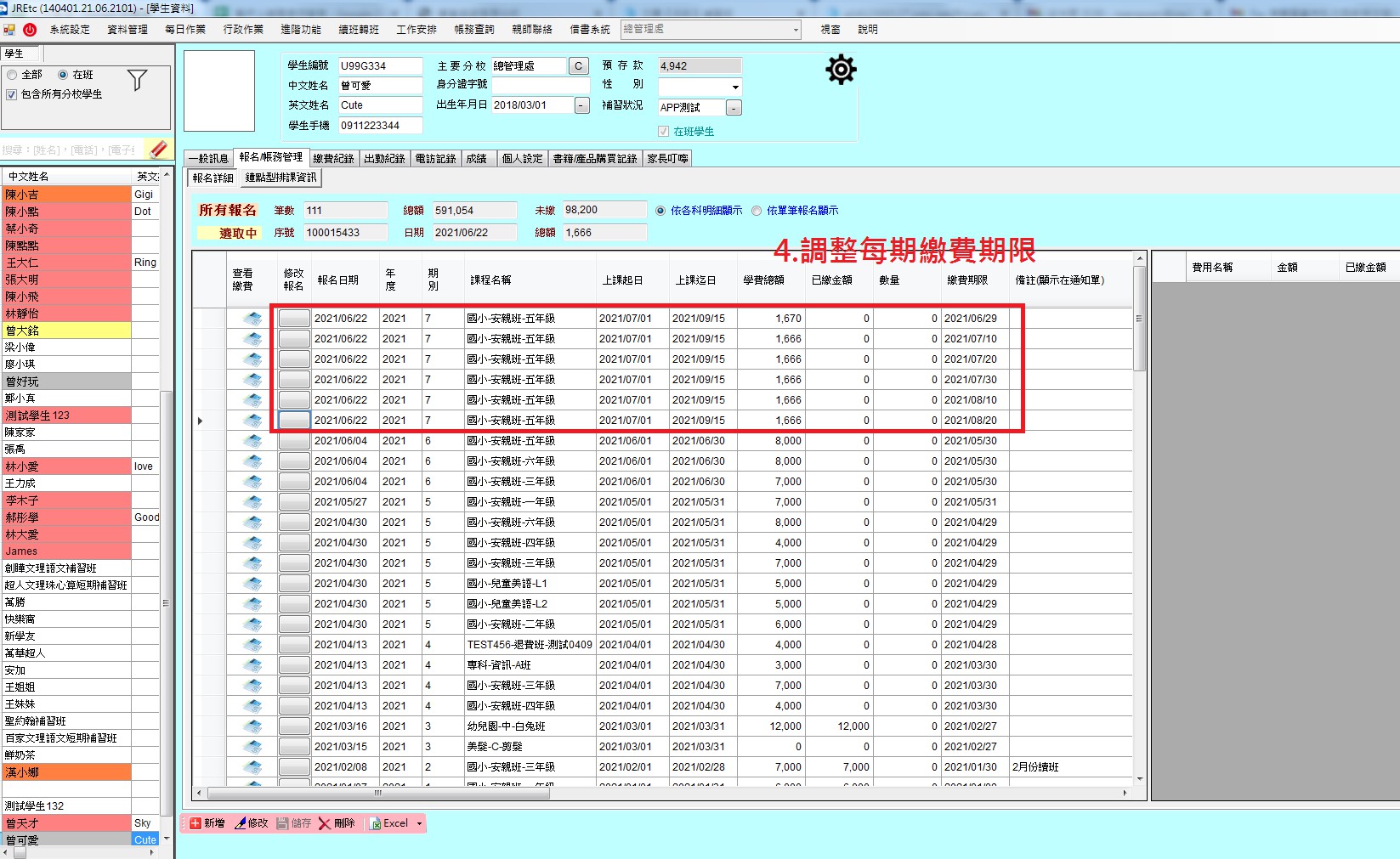Select the 全部 radio button

(x=13, y=75)
